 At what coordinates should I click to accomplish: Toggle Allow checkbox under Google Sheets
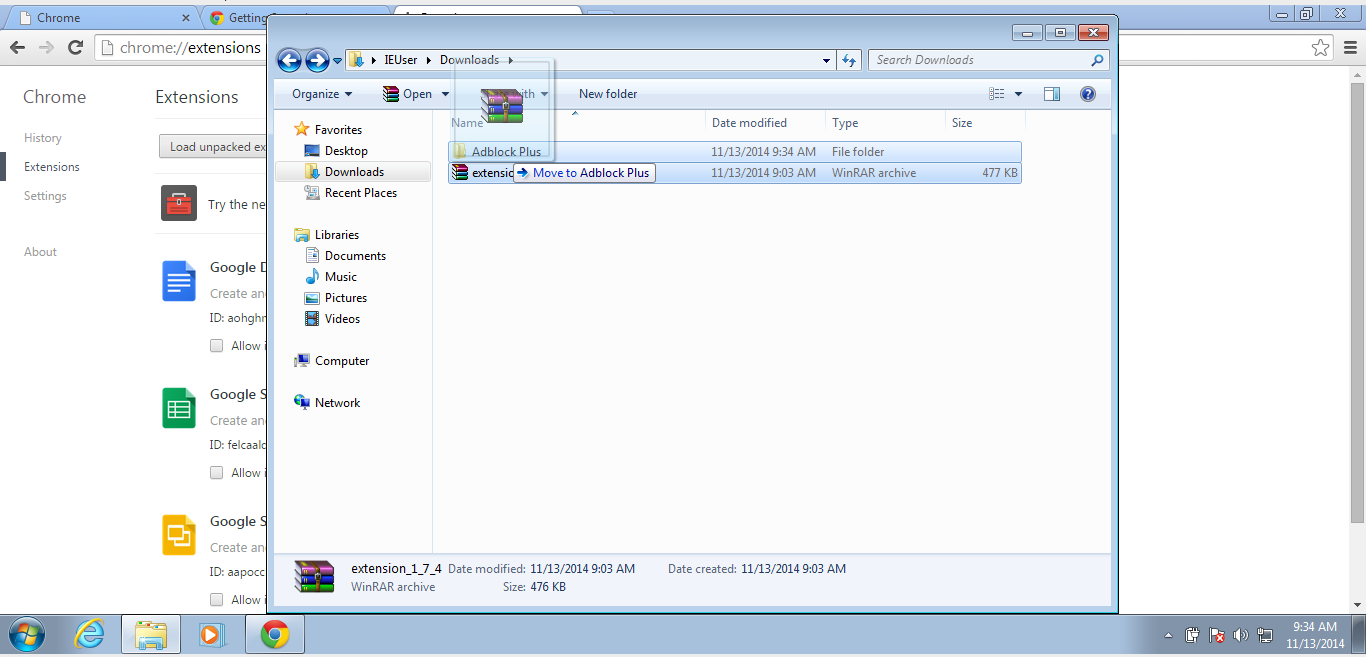[216, 473]
